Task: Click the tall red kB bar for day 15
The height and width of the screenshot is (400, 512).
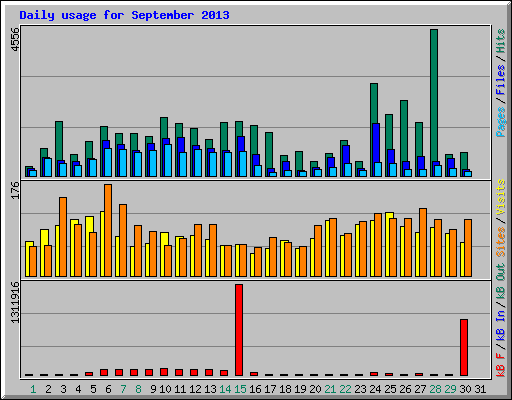Action: tap(239, 330)
